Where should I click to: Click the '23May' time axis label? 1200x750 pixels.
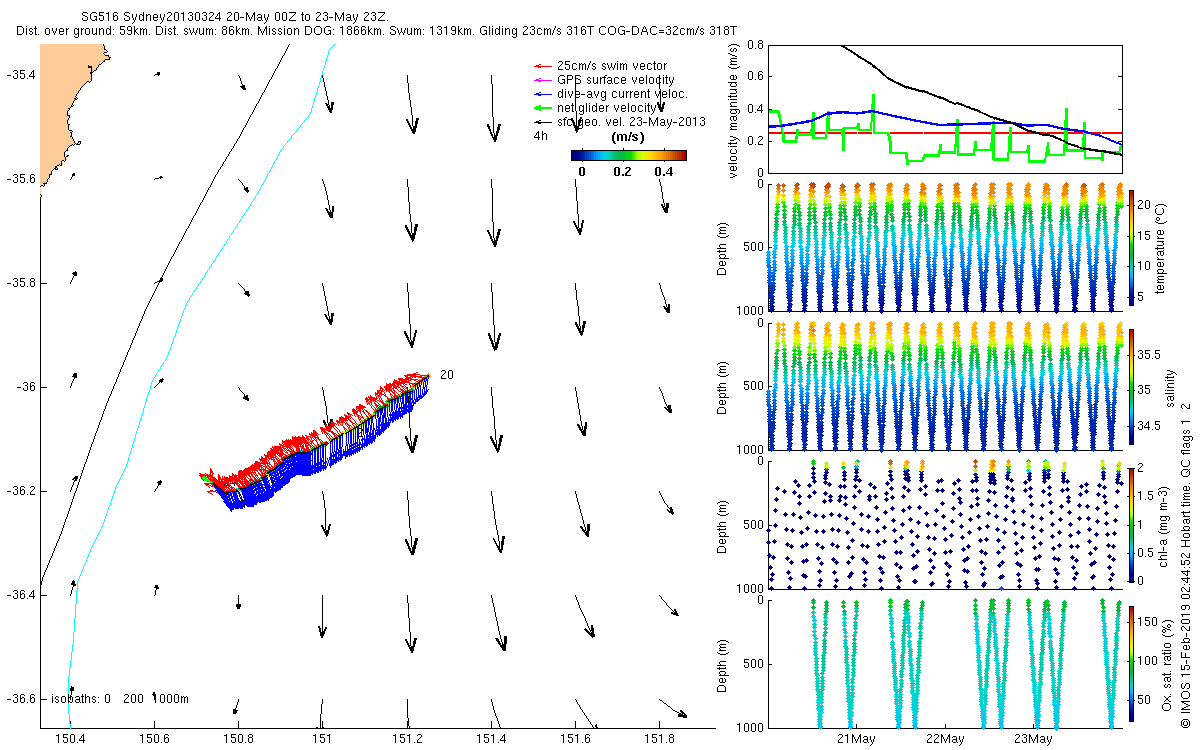1033,739
